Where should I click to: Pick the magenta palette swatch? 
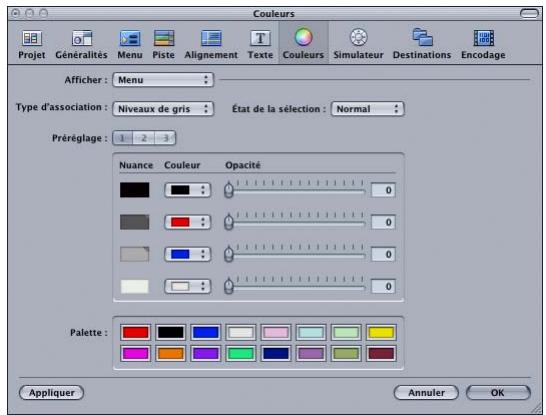point(135,353)
